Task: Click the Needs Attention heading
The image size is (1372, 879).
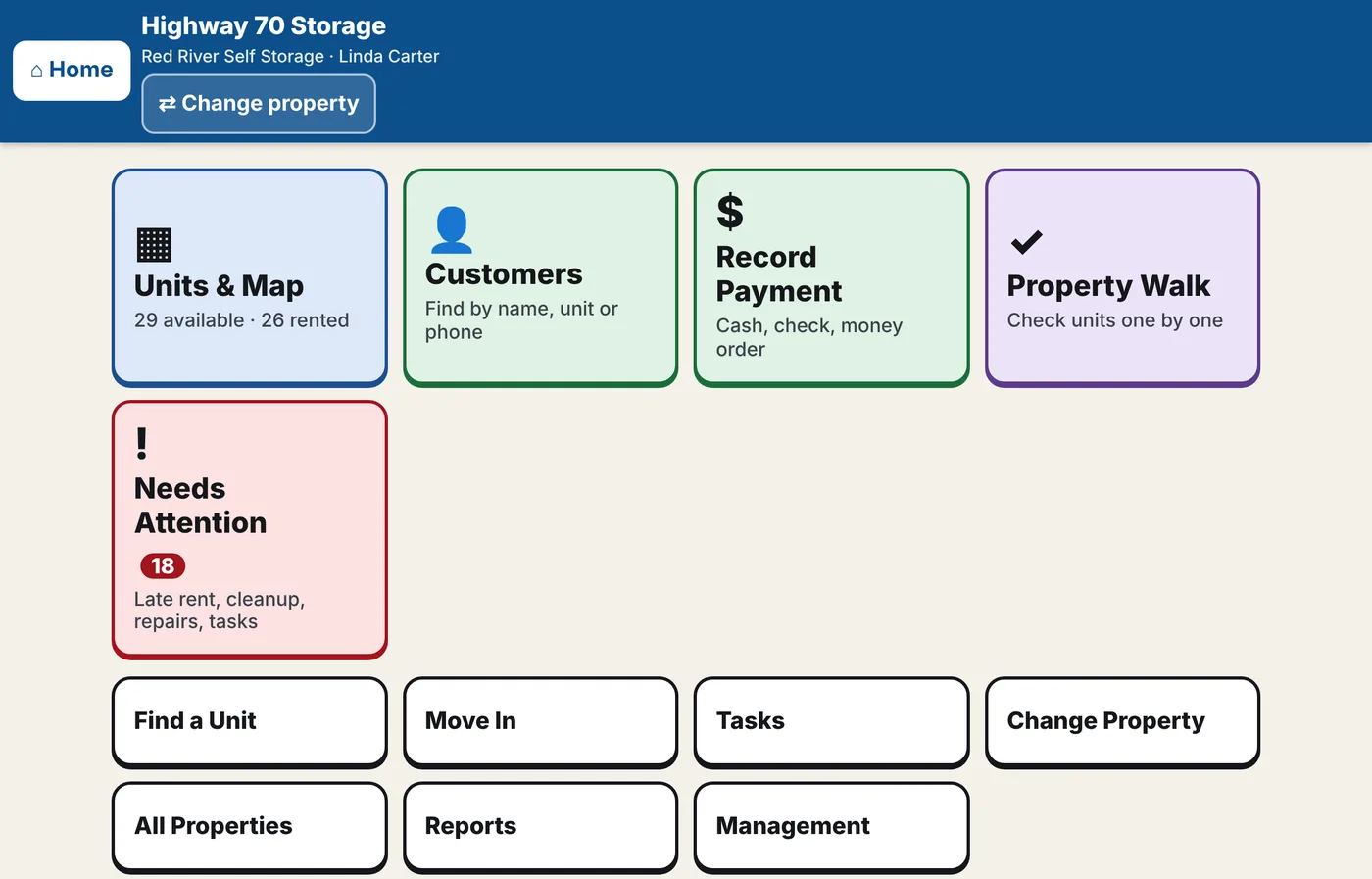Action: pyautogui.click(x=200, y=505)
